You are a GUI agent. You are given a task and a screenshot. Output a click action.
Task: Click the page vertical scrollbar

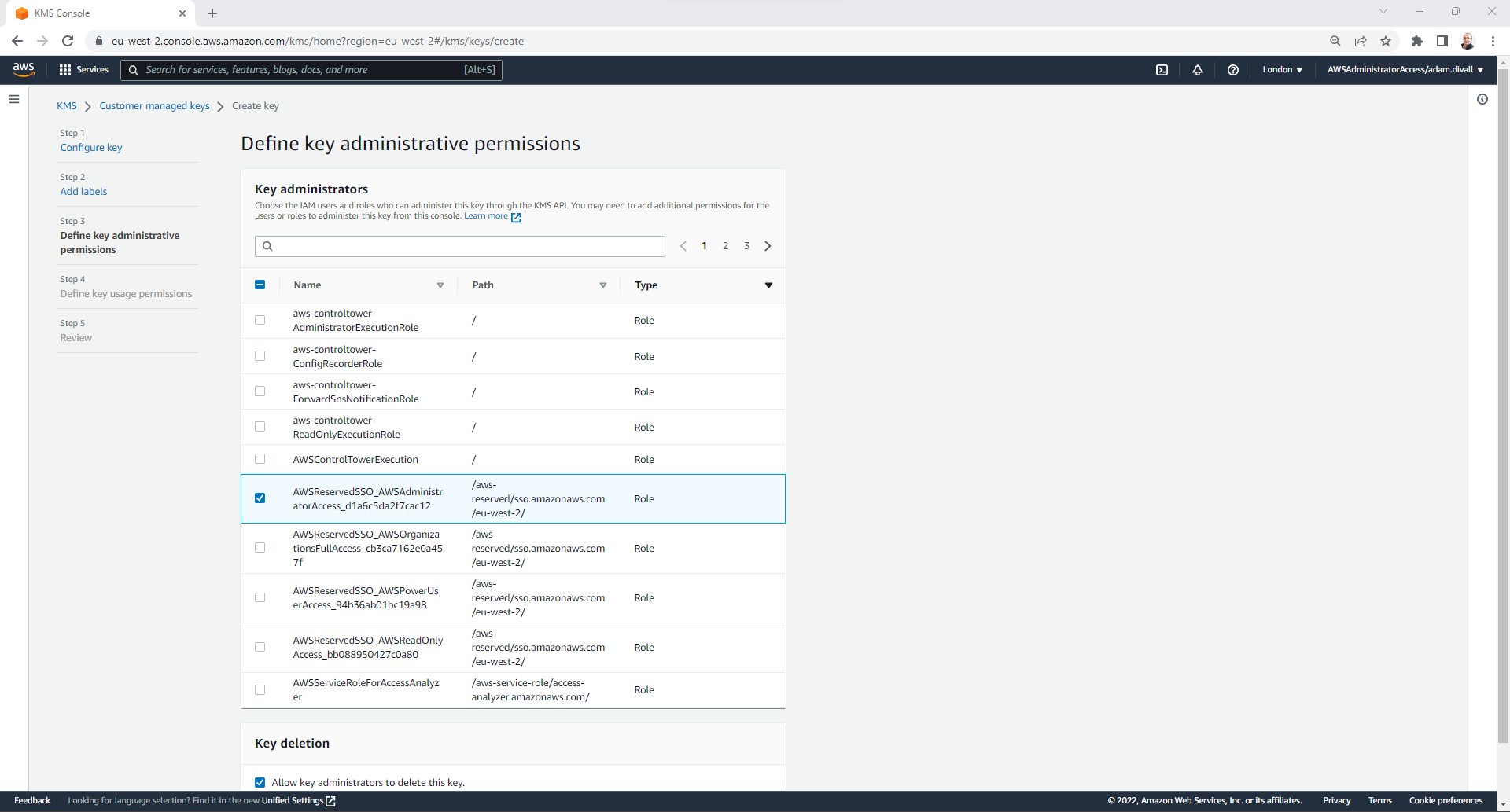click(1503, 405)
